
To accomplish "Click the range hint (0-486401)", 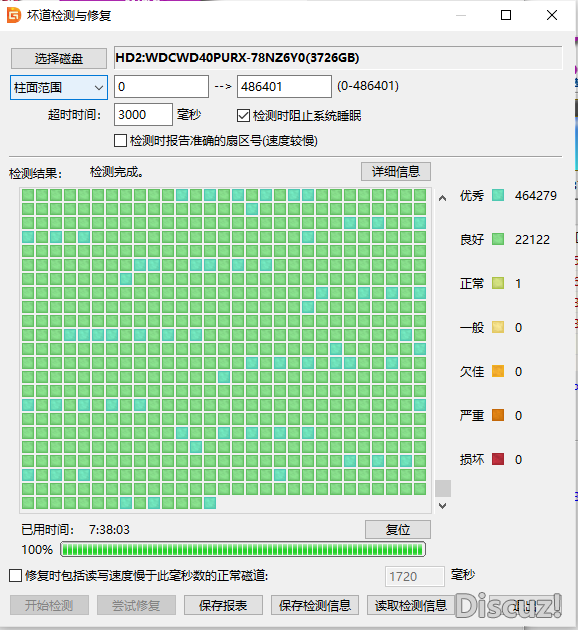I will pyautogui.click(x=368, y=86).
